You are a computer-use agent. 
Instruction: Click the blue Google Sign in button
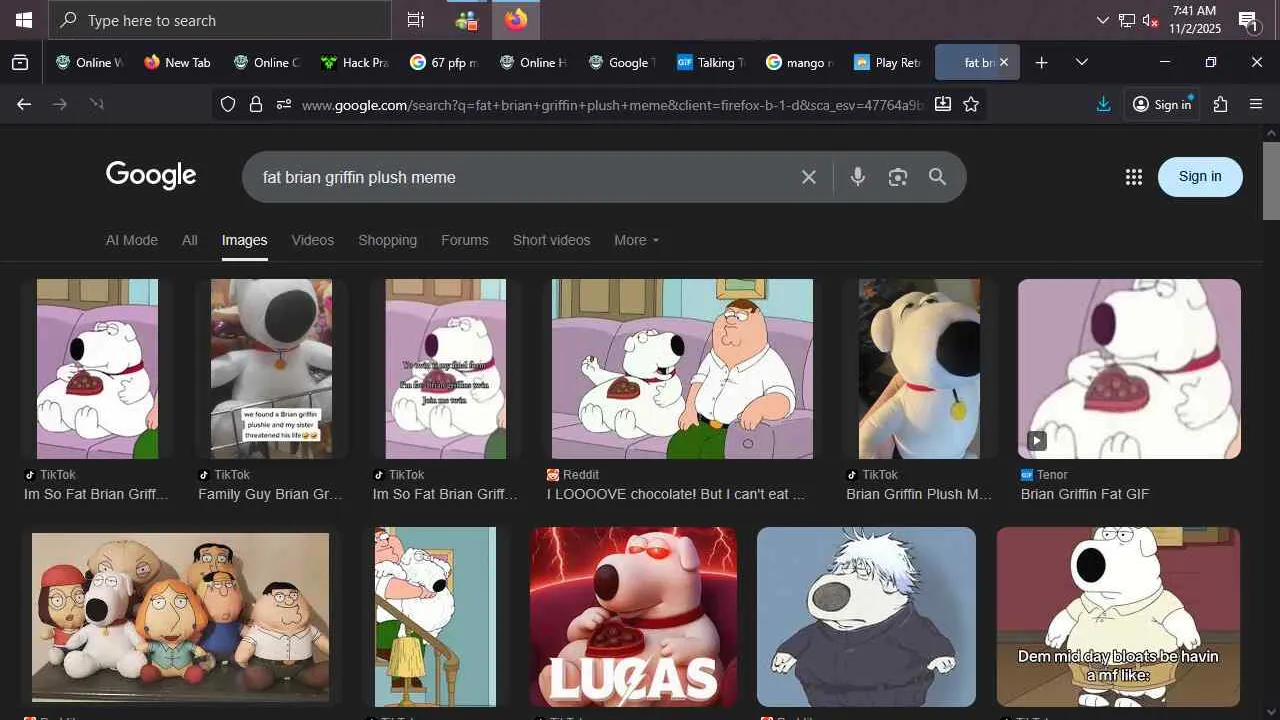point(1200,177)
